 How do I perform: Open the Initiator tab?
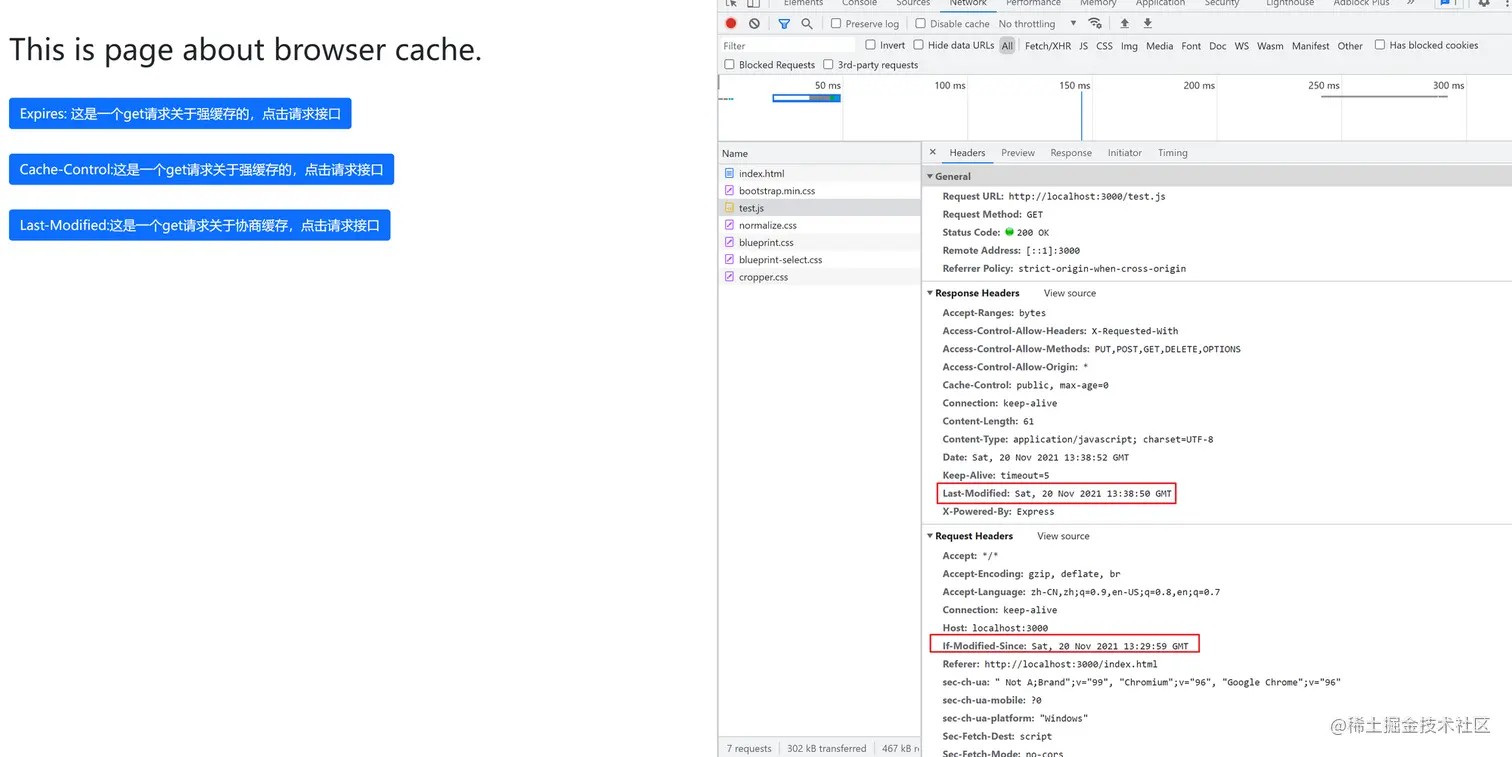click(1125, 153)
